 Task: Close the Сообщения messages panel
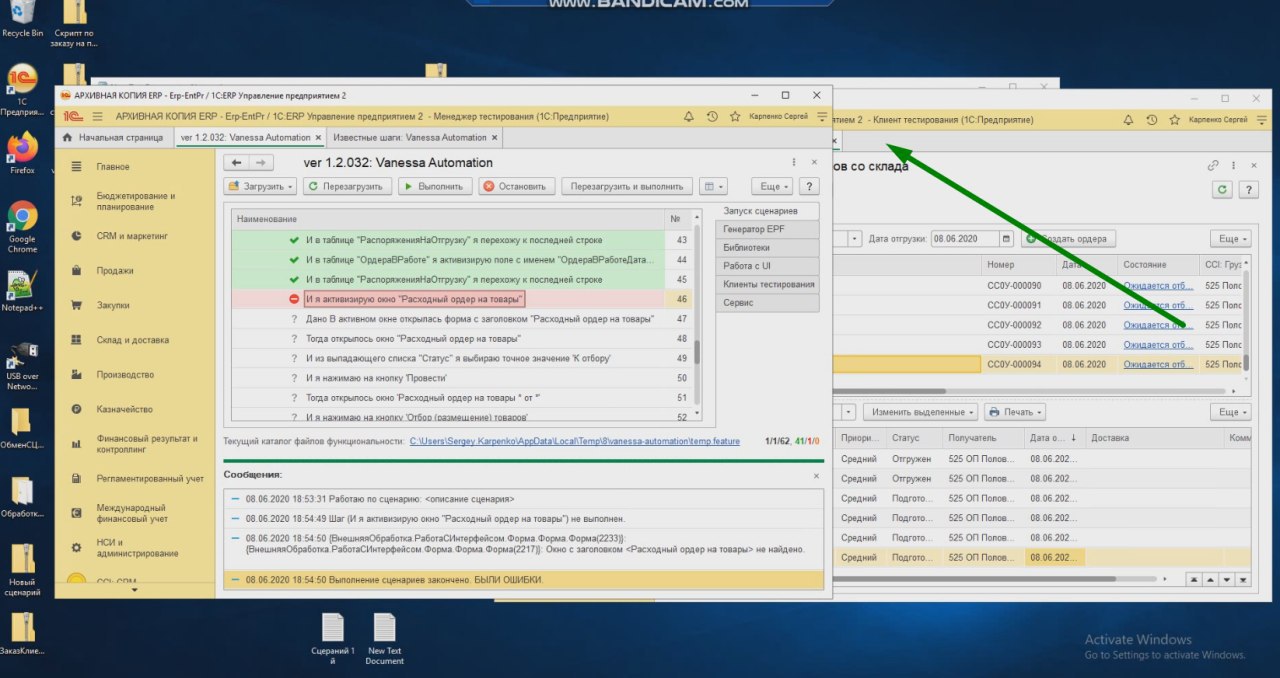point(816,476)
